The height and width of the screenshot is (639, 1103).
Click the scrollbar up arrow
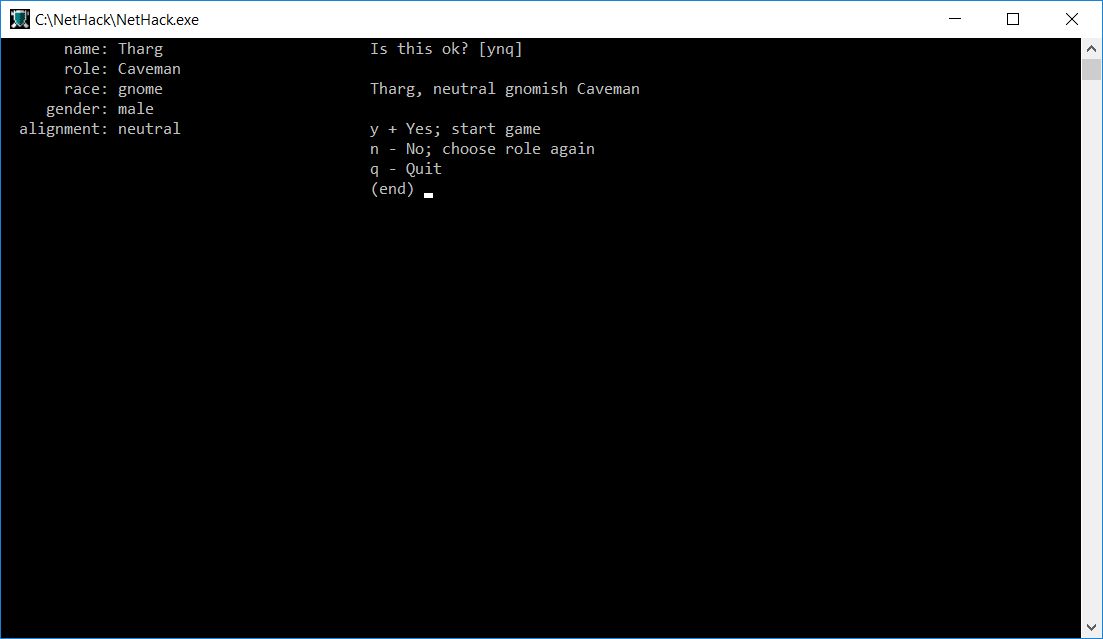click(1091, 49)
